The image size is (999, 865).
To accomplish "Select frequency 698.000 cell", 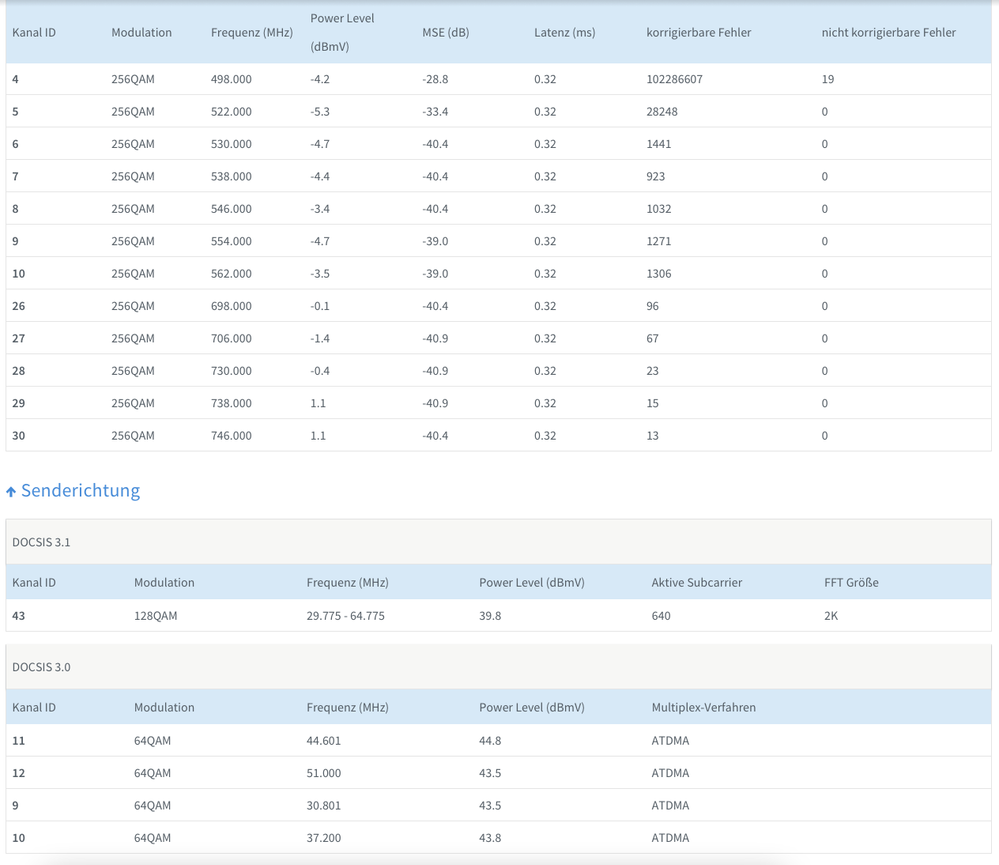I will click(x=231, y=306).
